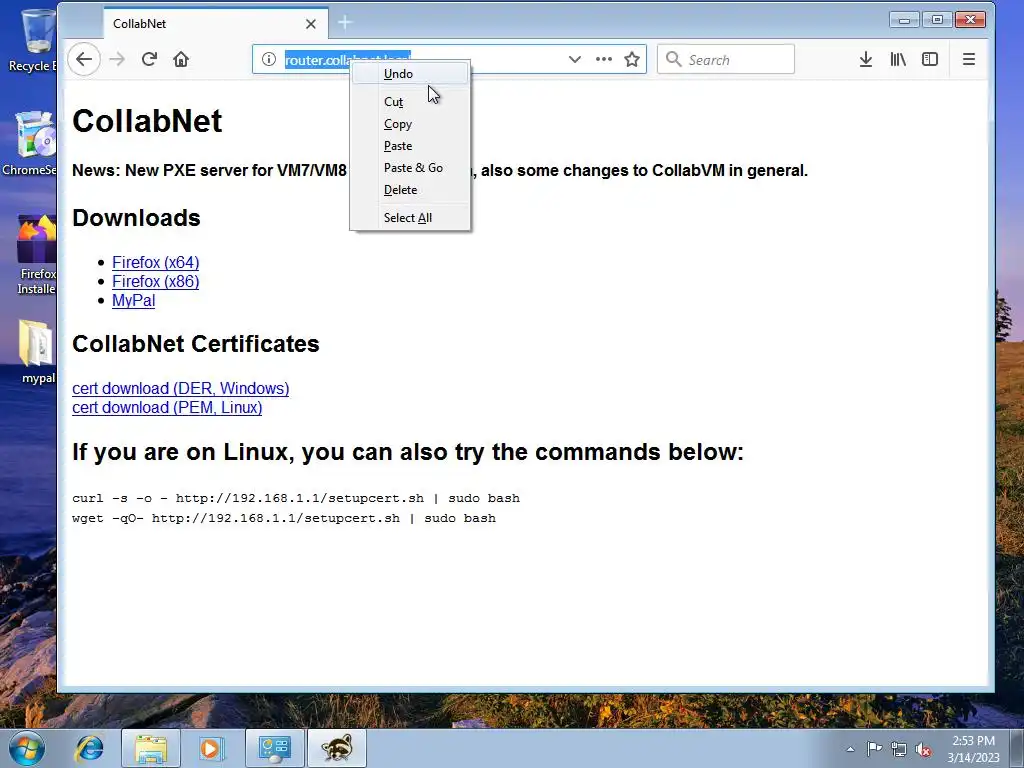Image resolution: width=1024 pixels, height=768 pixels.
Task: Close the CollabNet tab
Action: click(311, 24)
